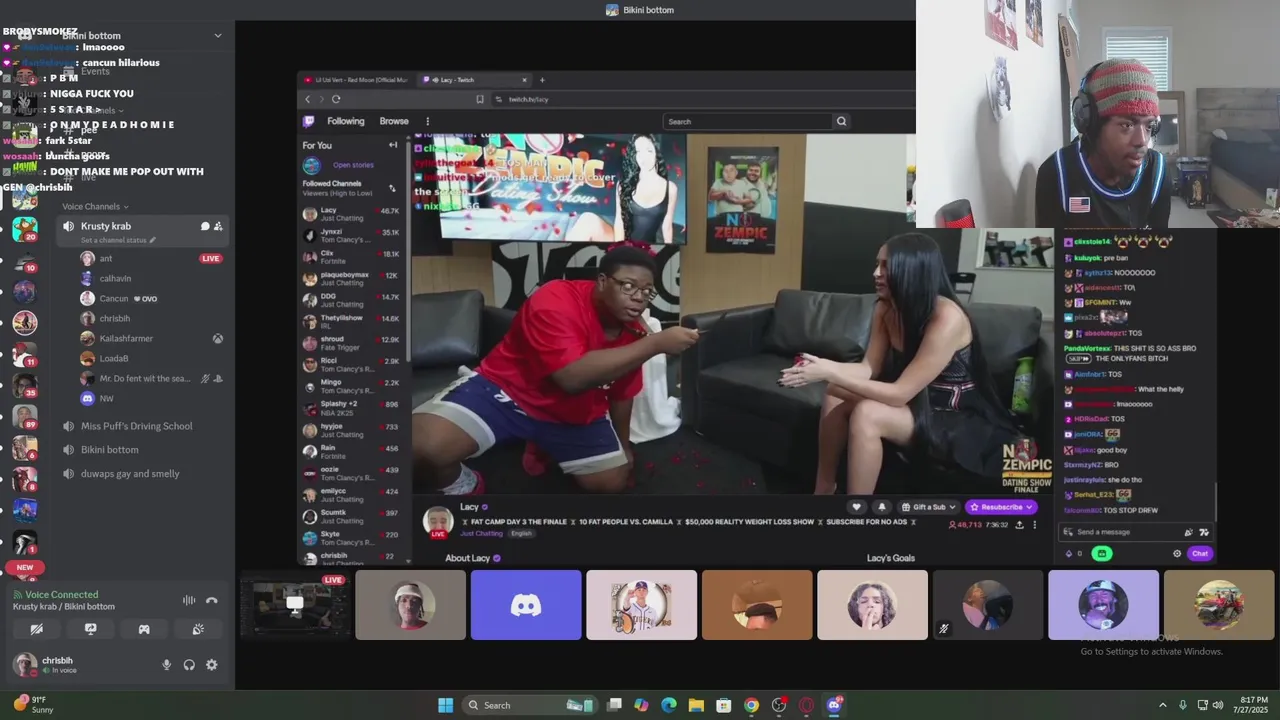Mute the microphone beside chrisbih
The width and height of the screenshot is (1280, 720).
tap(167, 665)
